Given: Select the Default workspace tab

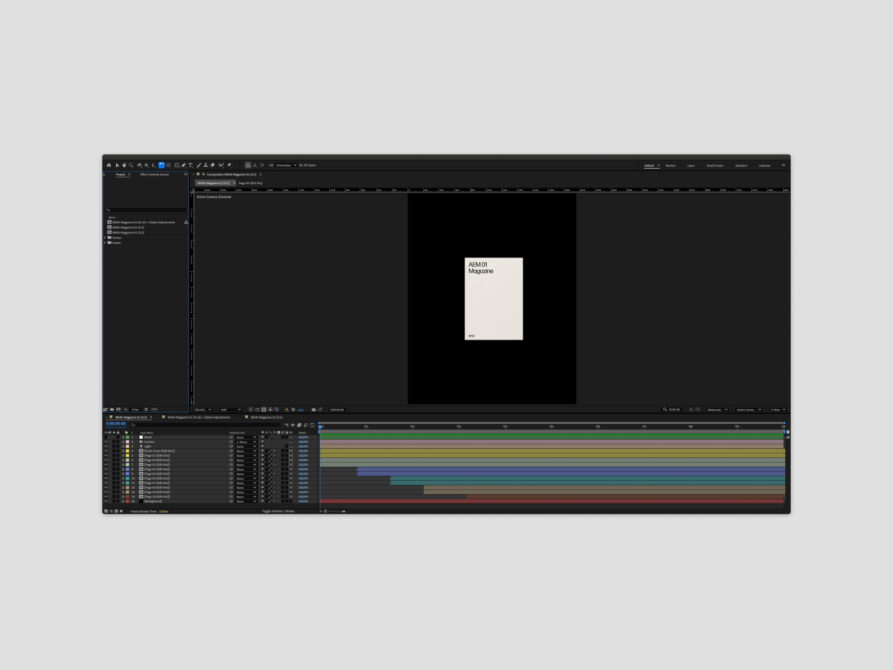Looking at the screenshot, I should click(649, 165).
